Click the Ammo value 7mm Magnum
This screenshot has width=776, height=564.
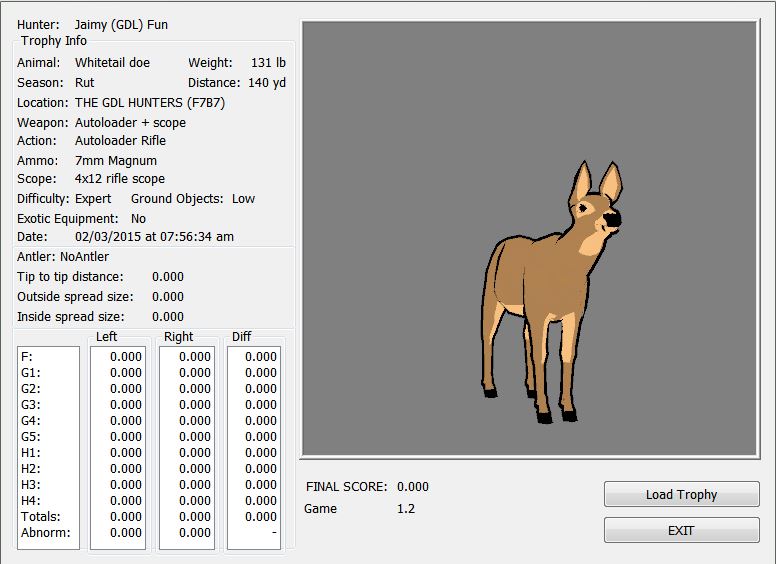(115, 160)
